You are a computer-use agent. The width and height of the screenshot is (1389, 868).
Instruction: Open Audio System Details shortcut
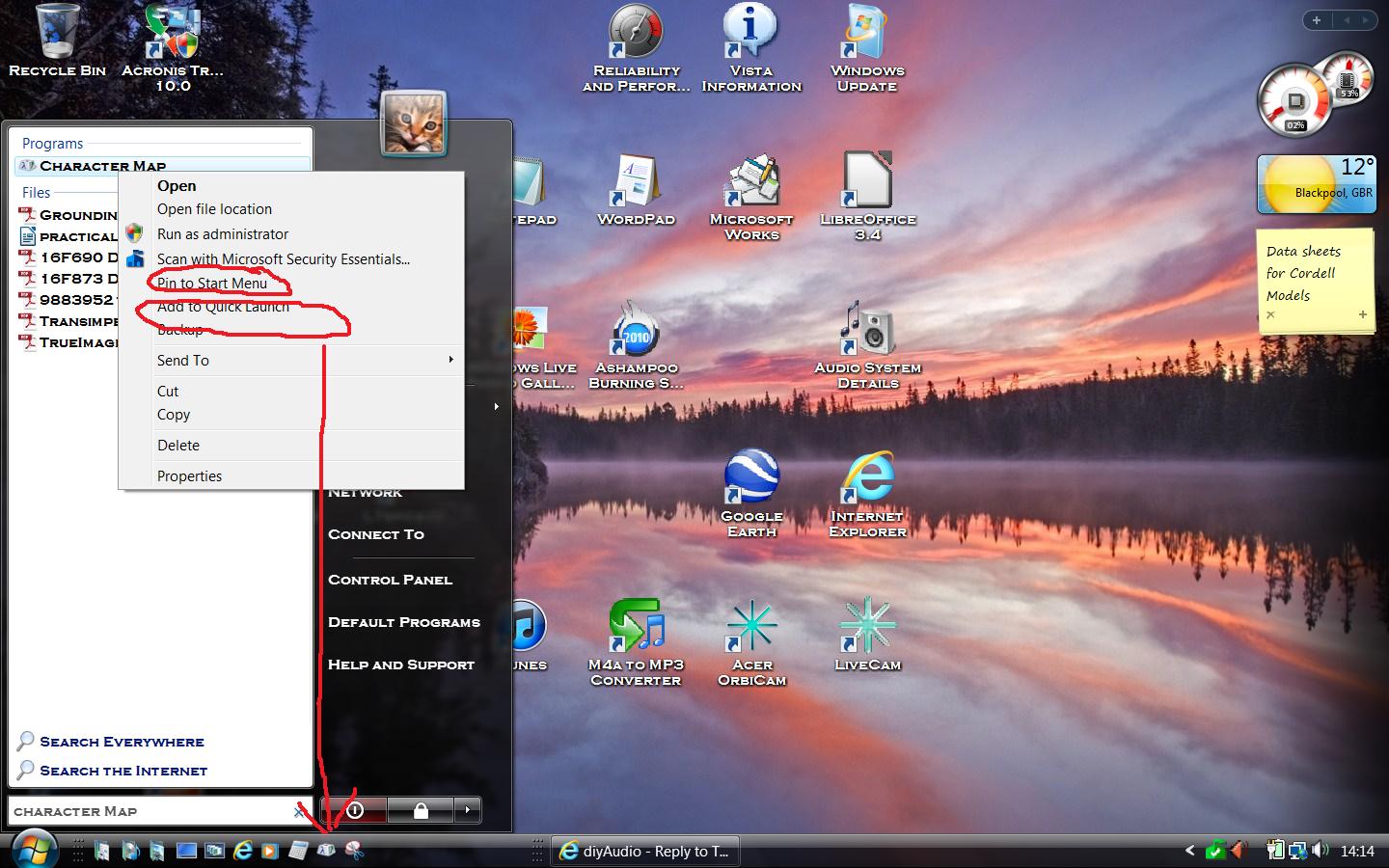[867, 345]
